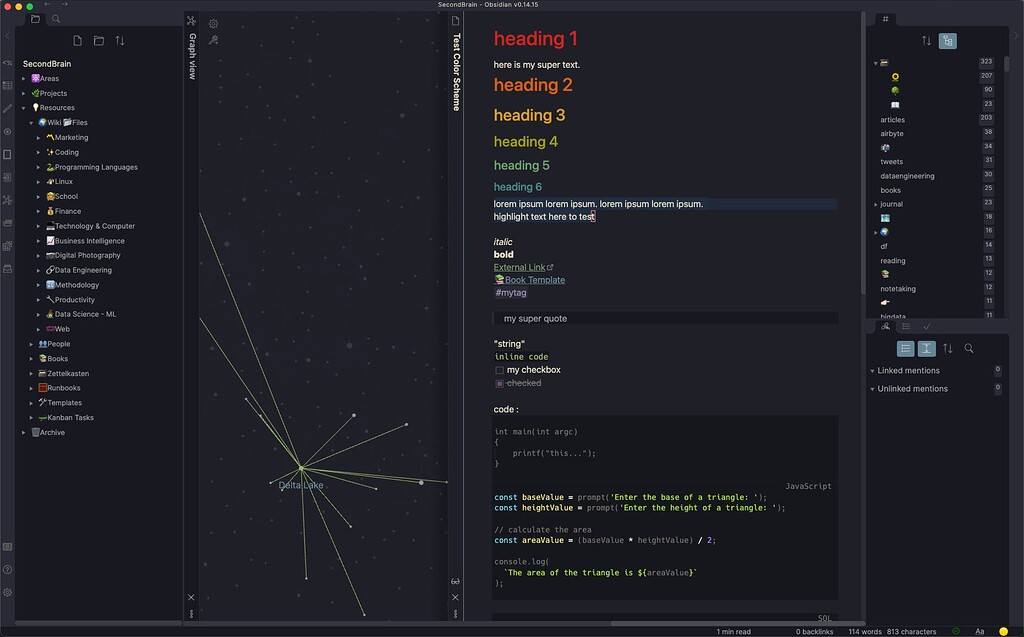Change the file explorer sort order
1024x637 pixels.
point(120,41)
